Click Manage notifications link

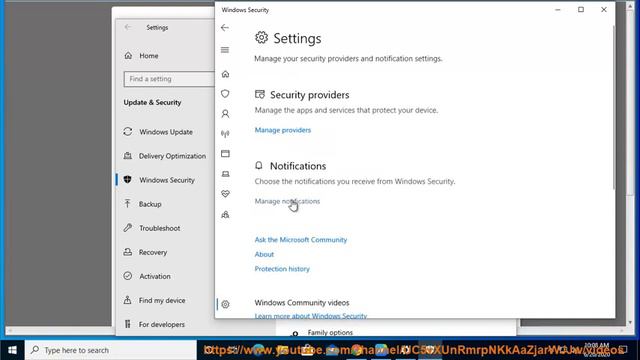[x=287, y=201]
